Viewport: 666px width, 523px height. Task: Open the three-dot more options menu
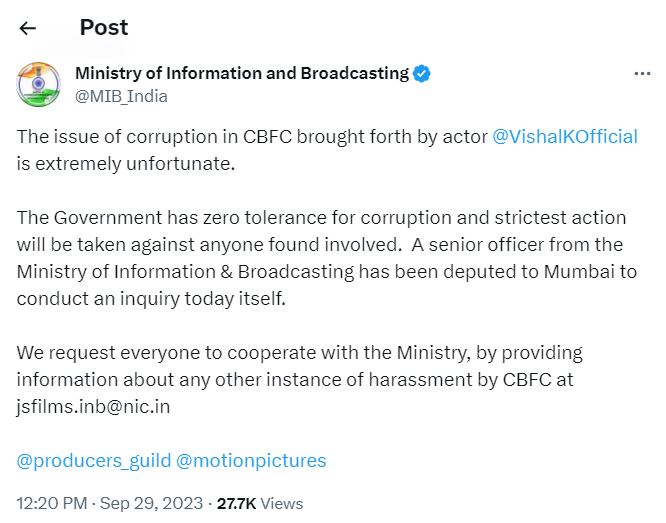click(643, 75)
